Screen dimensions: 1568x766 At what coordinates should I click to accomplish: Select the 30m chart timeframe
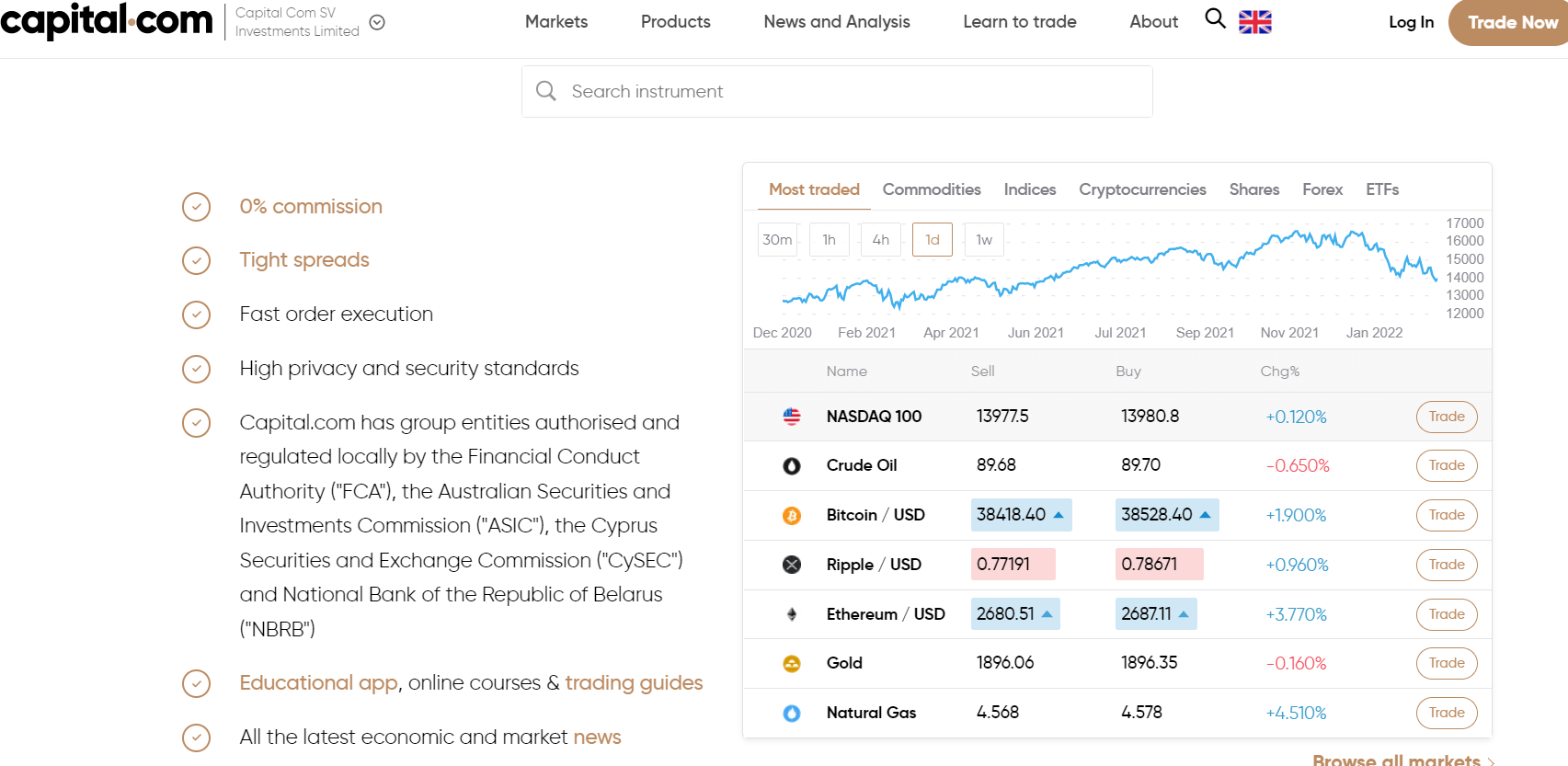click(x=777, y=240)
